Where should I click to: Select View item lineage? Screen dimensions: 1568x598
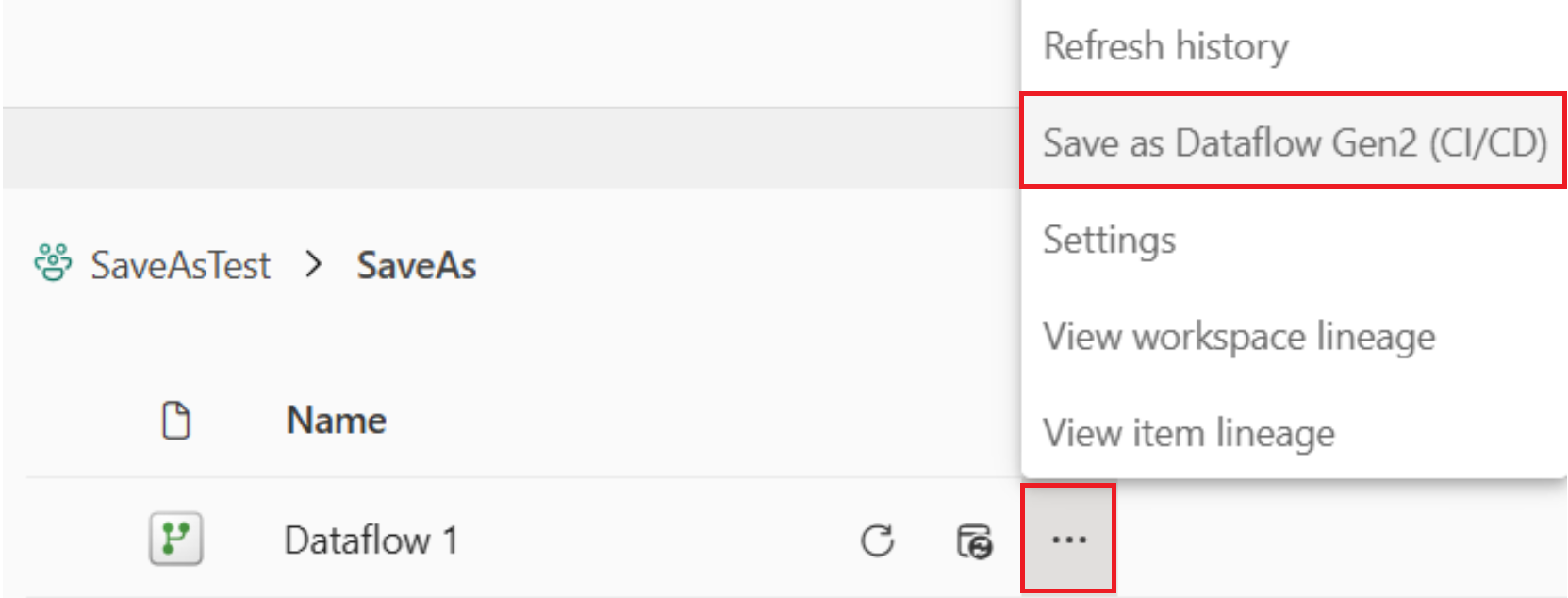1190,433
